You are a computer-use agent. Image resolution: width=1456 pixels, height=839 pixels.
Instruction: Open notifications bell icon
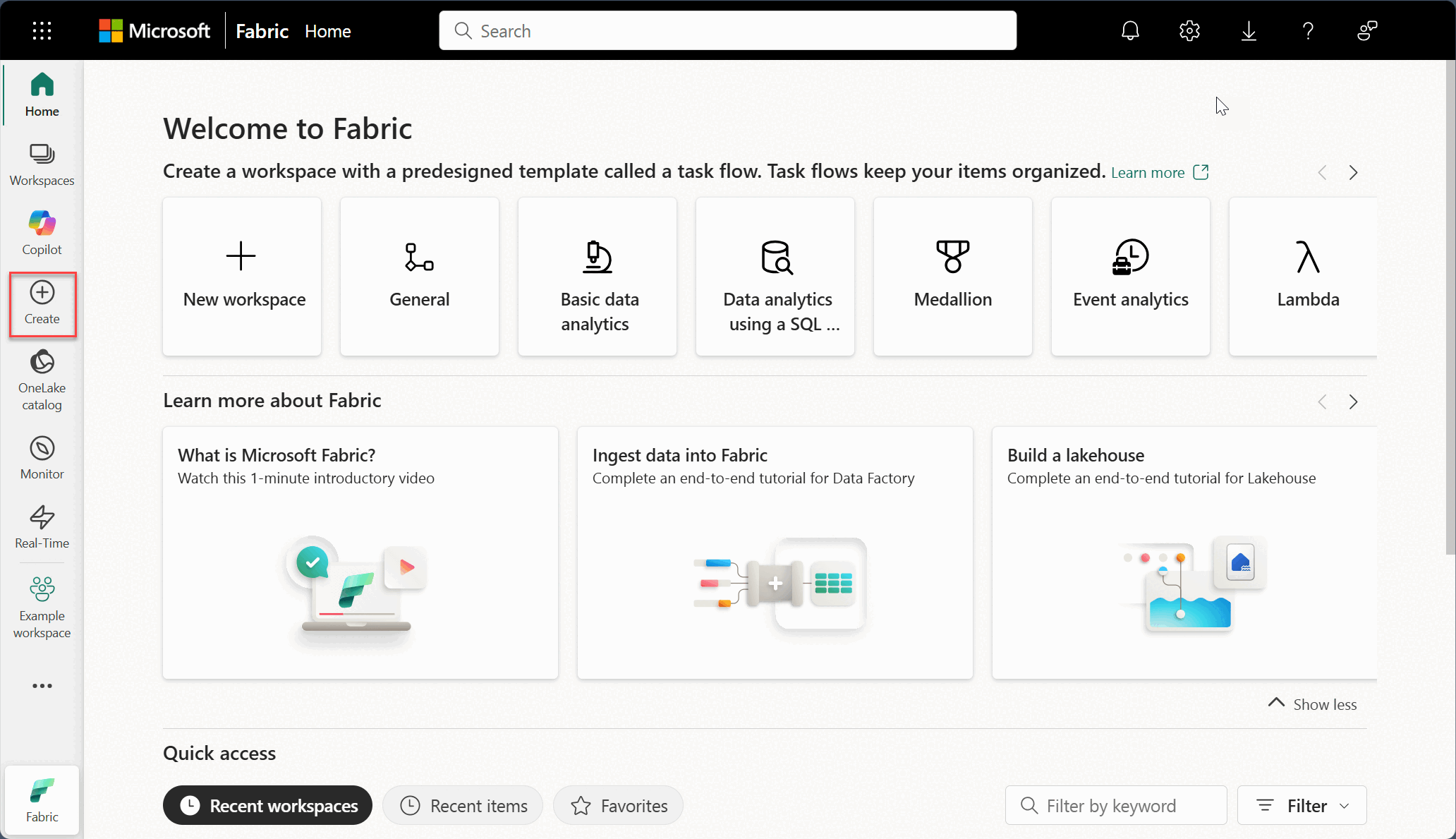(1130, 31)
